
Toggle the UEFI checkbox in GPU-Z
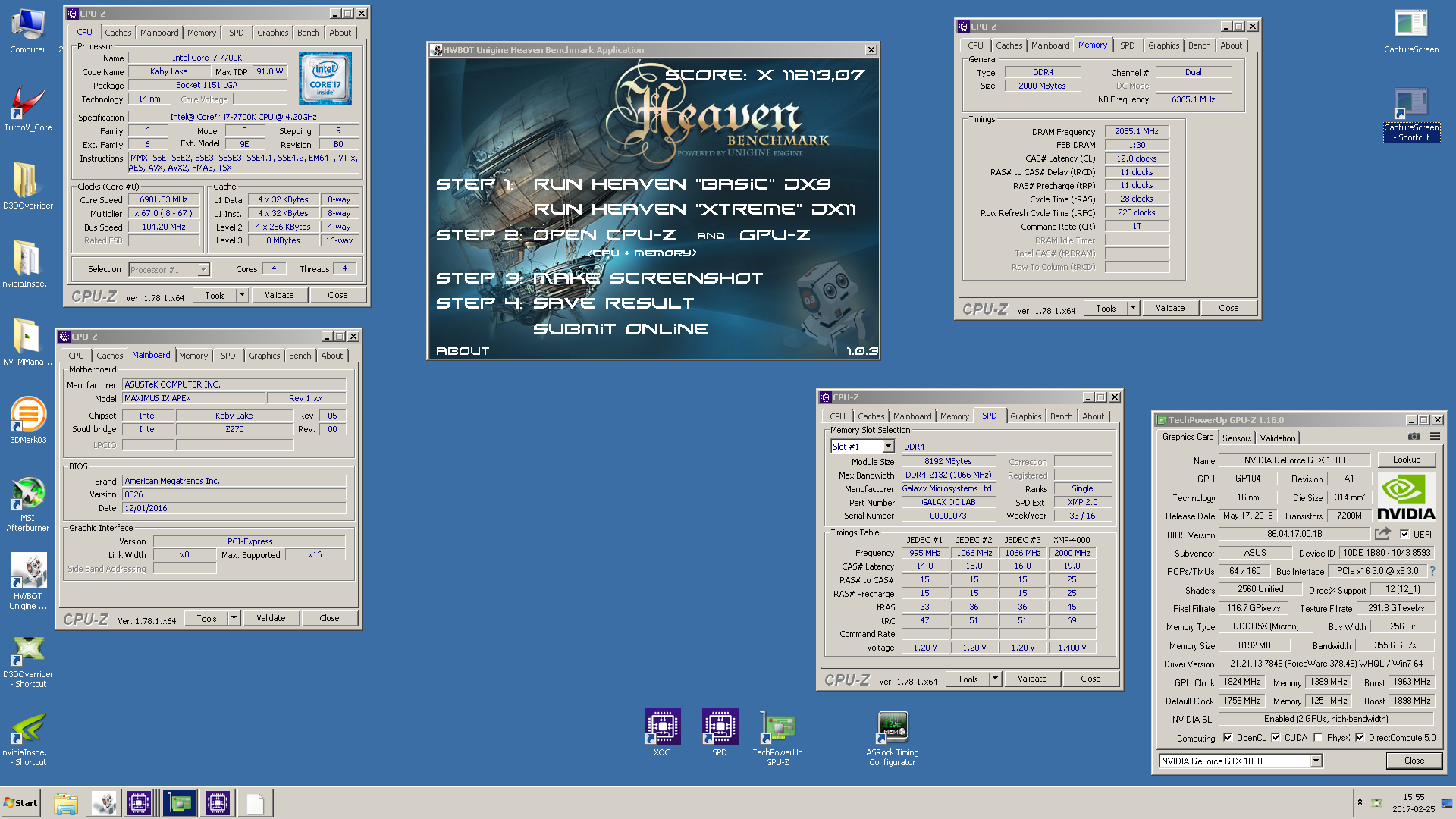[1404, 534]
